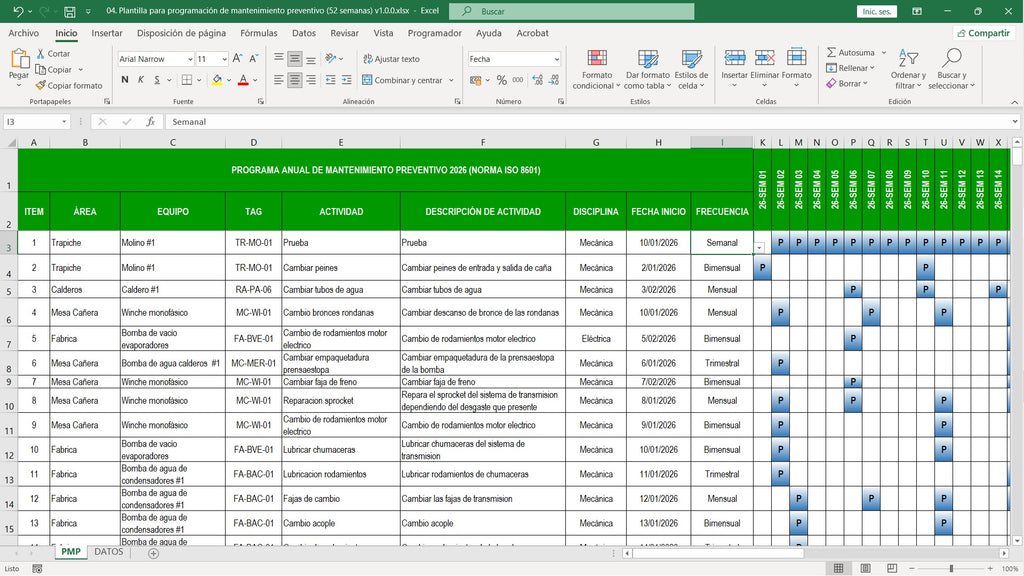Click the Cortar scissors option
This screenshot has width=1024, height=576.
(x=53, y=54)
